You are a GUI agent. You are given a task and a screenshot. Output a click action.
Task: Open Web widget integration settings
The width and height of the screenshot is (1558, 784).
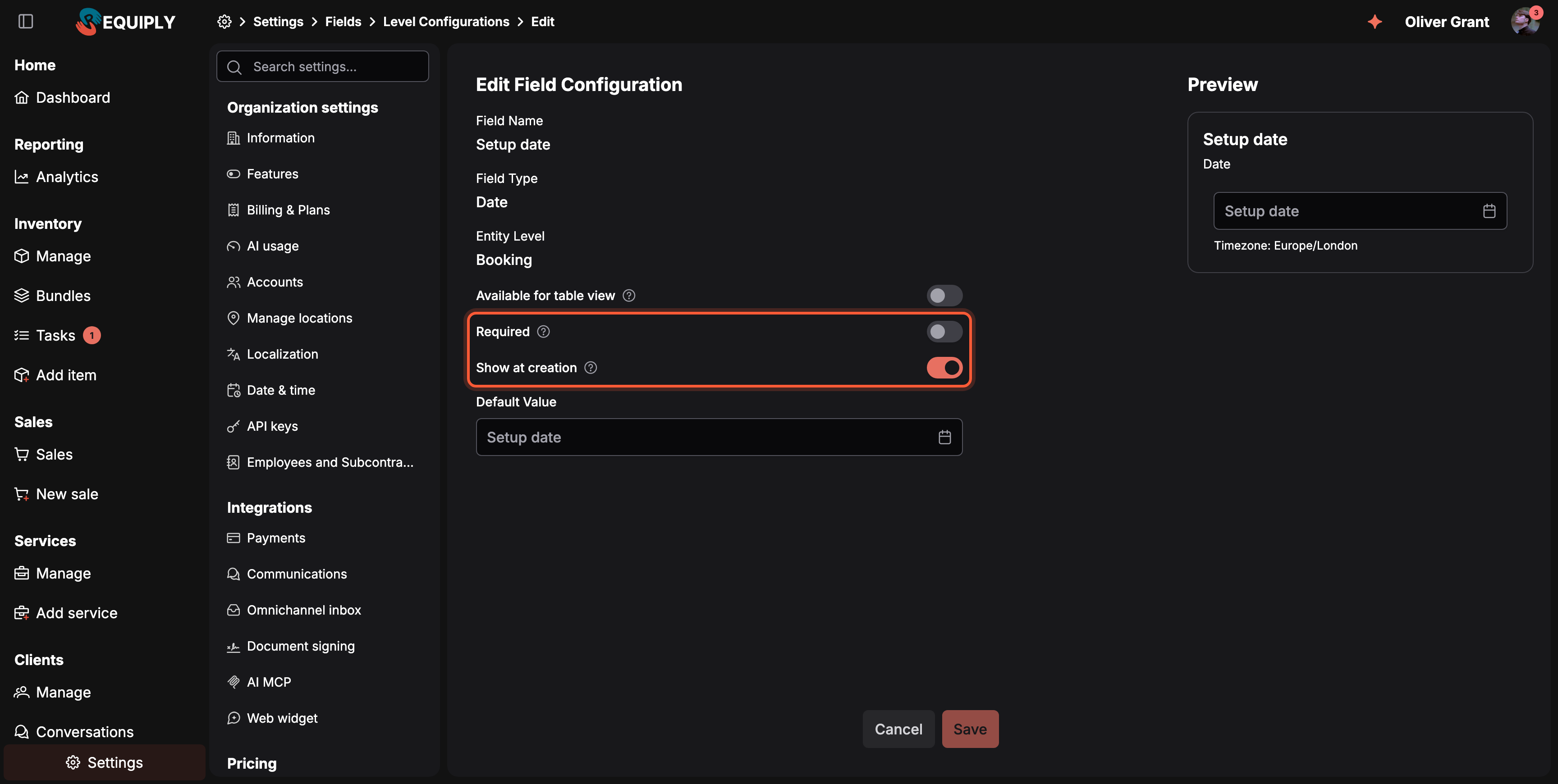pos(271,718)
